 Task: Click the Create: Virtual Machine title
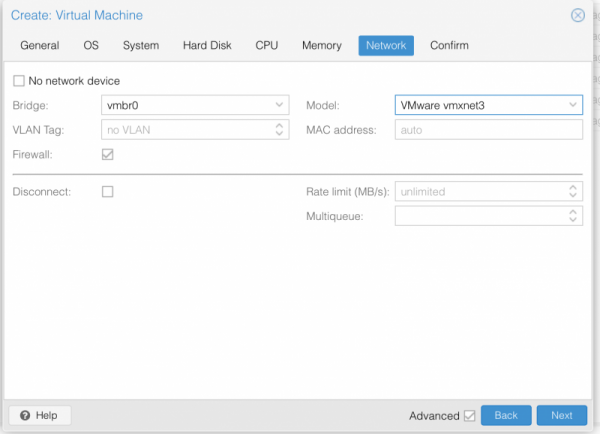pos(77,15)
